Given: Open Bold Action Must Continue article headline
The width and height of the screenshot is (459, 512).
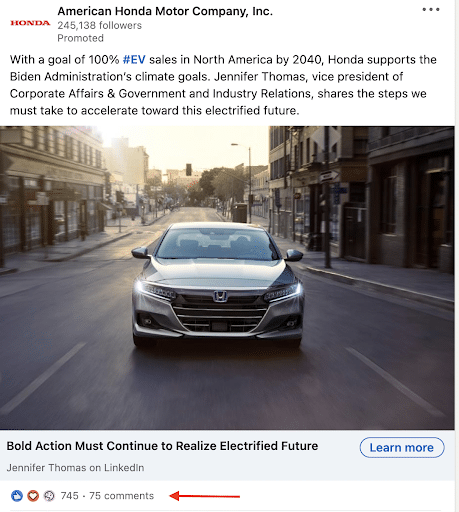Looking at the screenshot, I should click(x=162, y=446).
